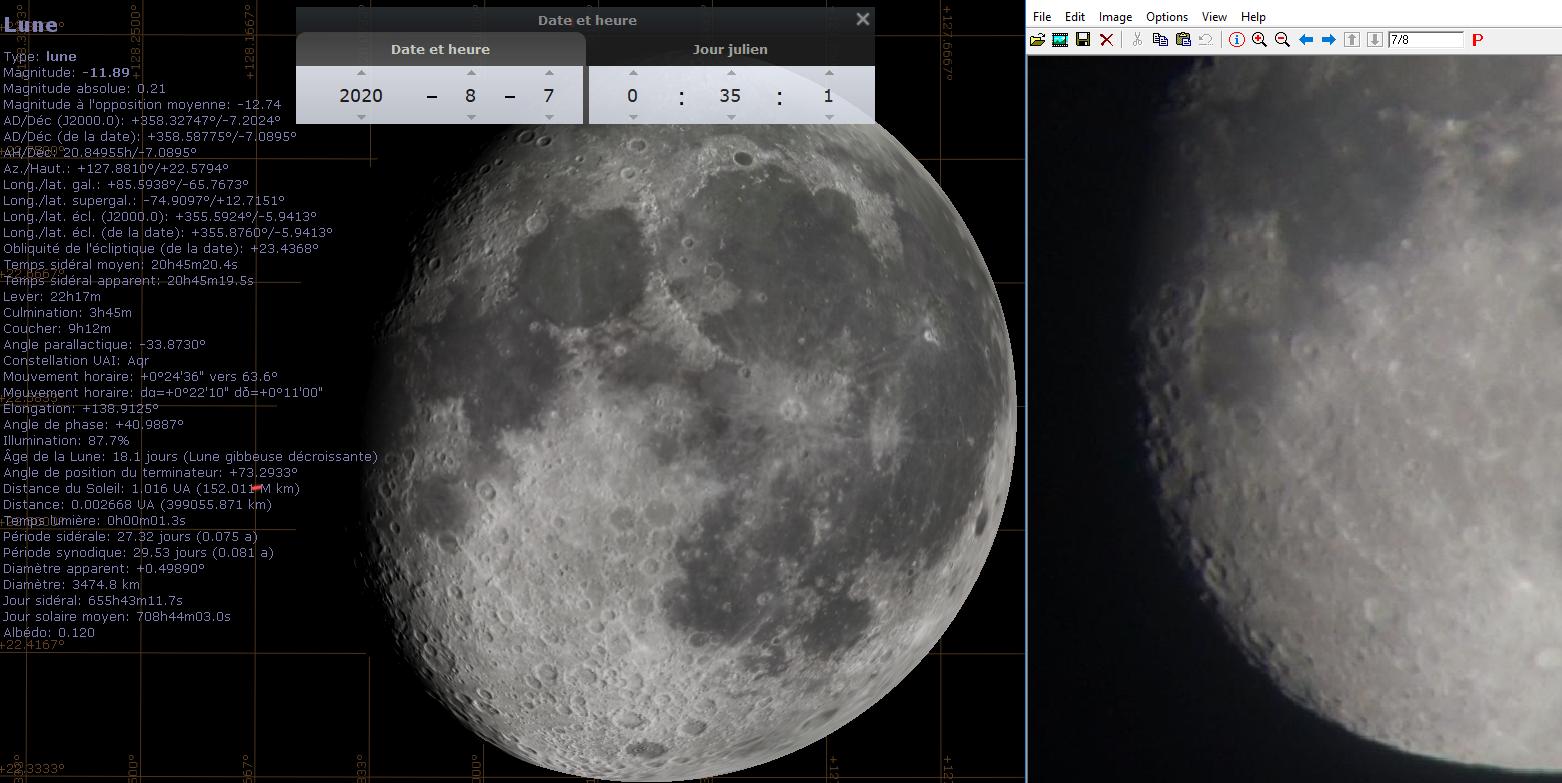Click the red P icon in toolbar
The image size is (1562, 783).
coord(1477,40)
